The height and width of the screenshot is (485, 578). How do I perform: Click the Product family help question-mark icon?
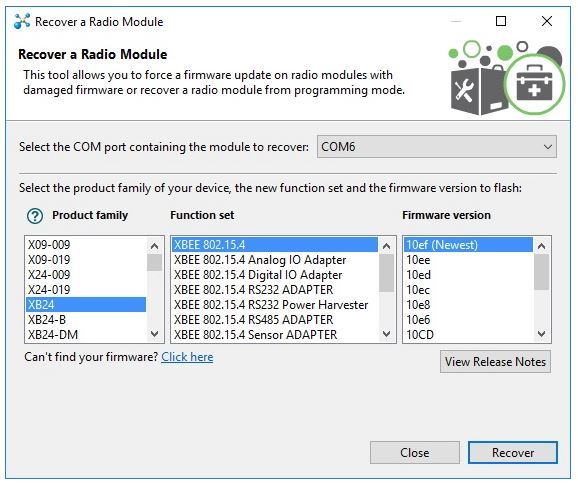35,216
